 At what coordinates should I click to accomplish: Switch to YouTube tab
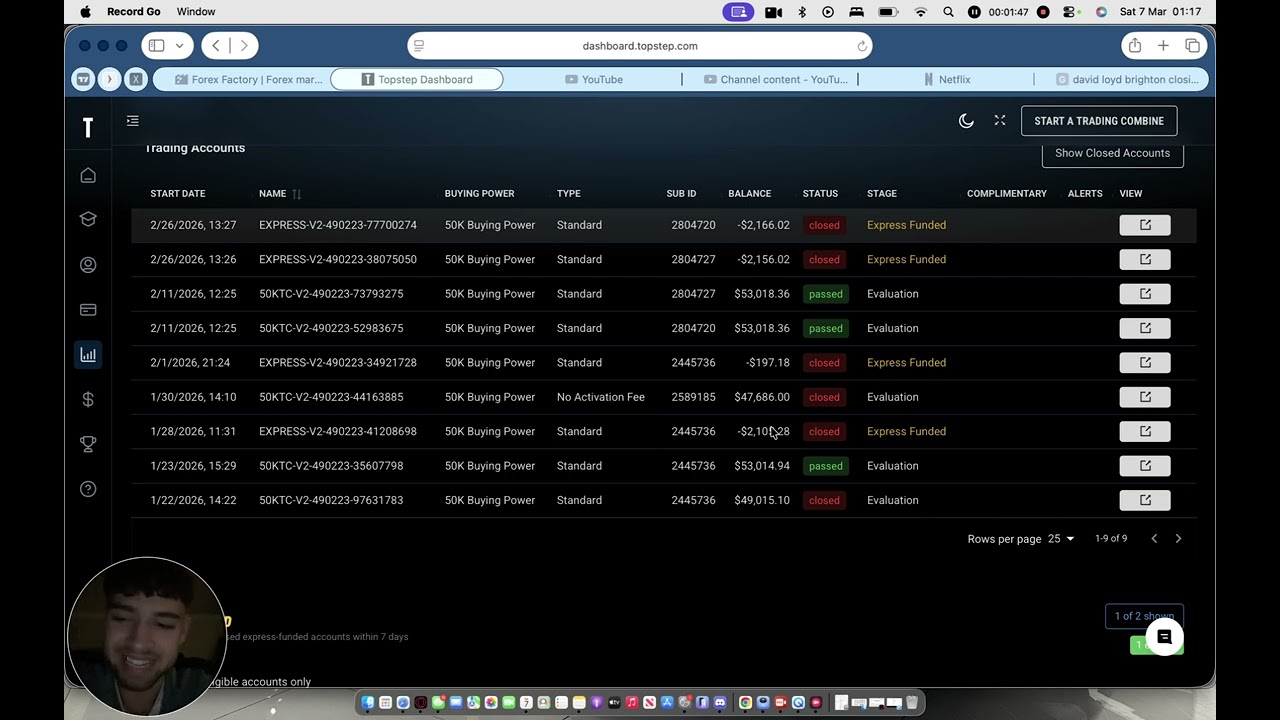594,80
